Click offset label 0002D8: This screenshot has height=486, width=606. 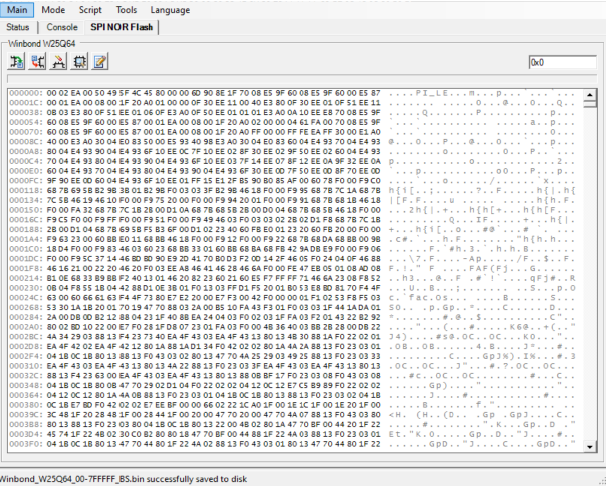(26, 347)
